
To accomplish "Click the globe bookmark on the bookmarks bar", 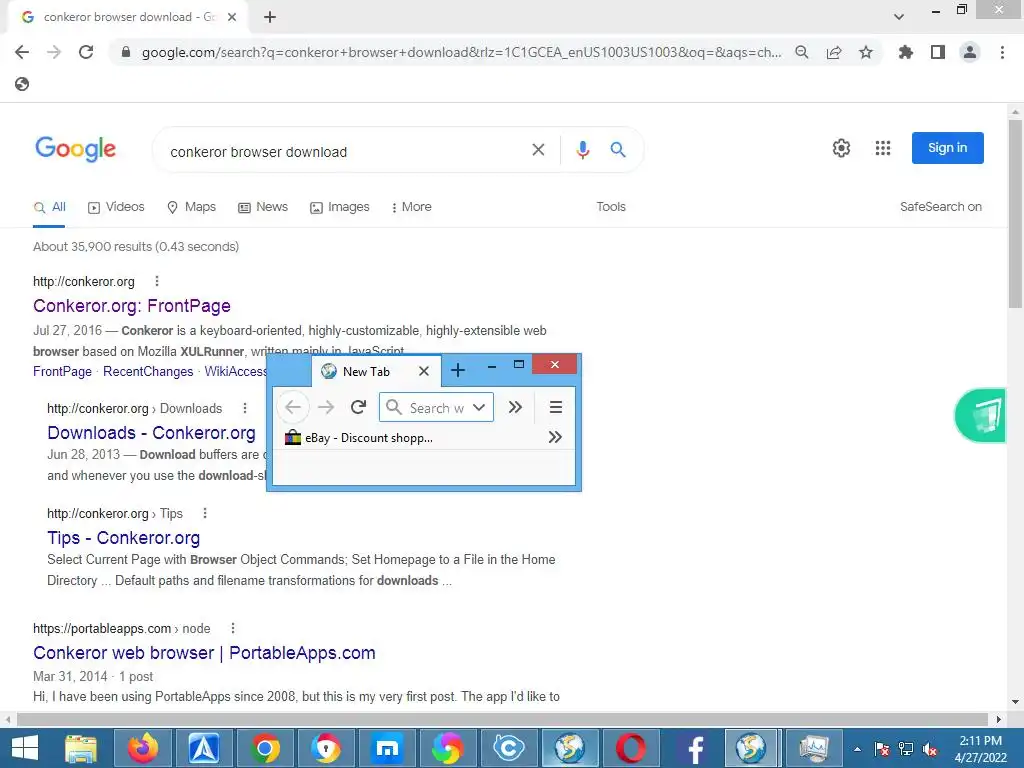I will point(22,84).
